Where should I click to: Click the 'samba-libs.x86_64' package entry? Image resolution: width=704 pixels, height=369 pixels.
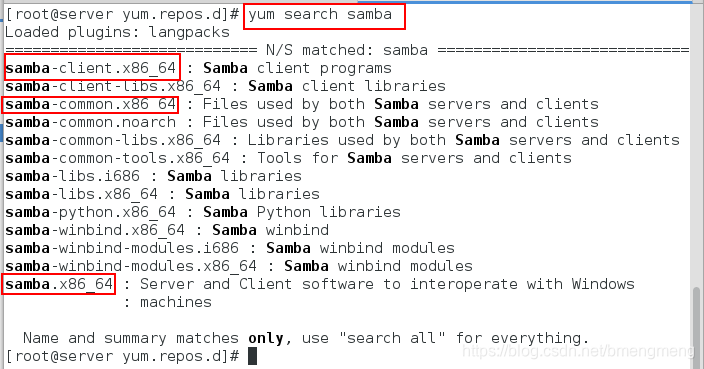coord(162,194)
